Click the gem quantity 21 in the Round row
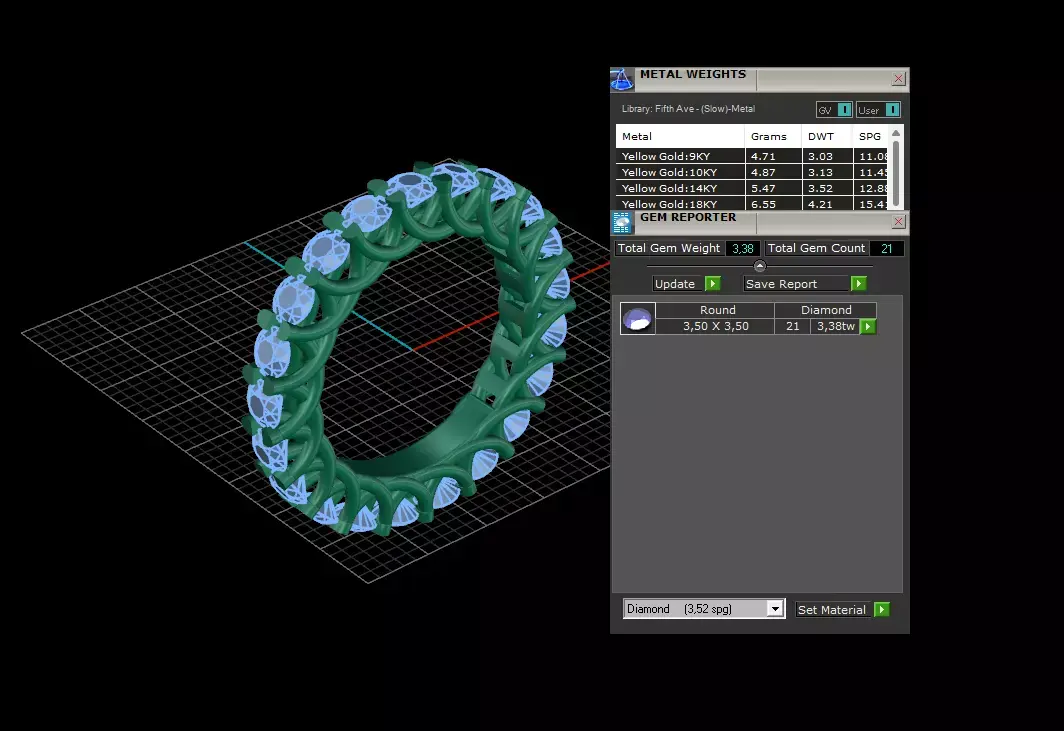The image size is (1064, 731). tap(793, 326)
